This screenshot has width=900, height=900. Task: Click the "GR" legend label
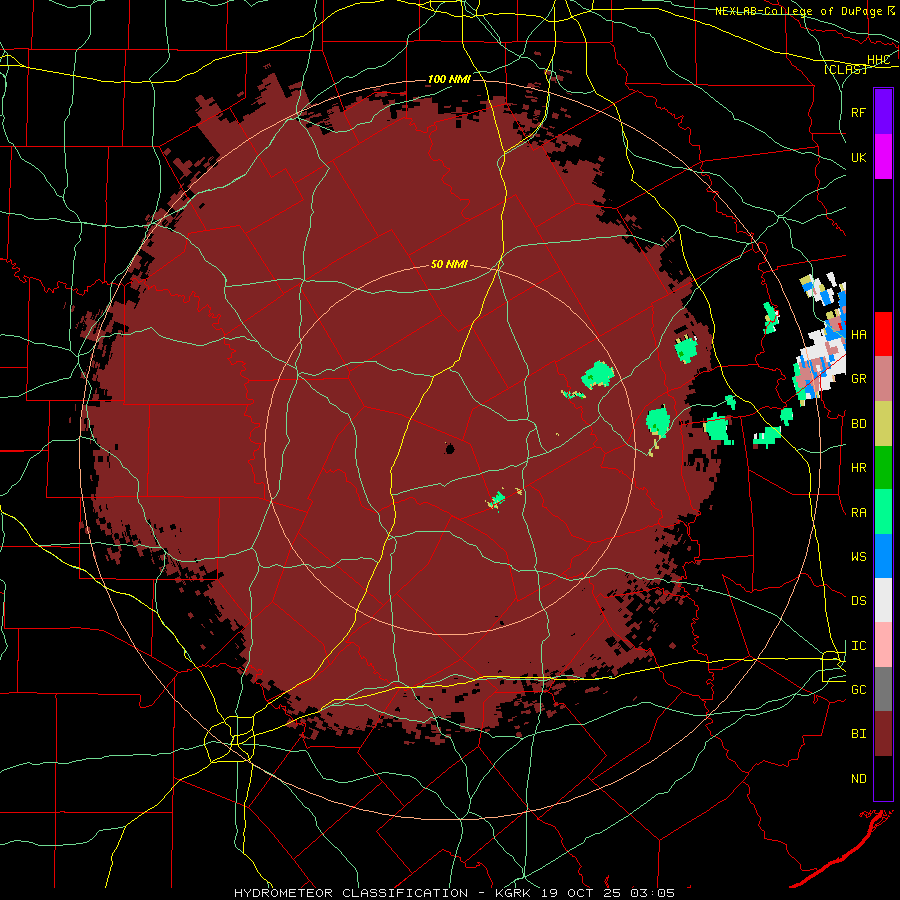pos(859,379)
